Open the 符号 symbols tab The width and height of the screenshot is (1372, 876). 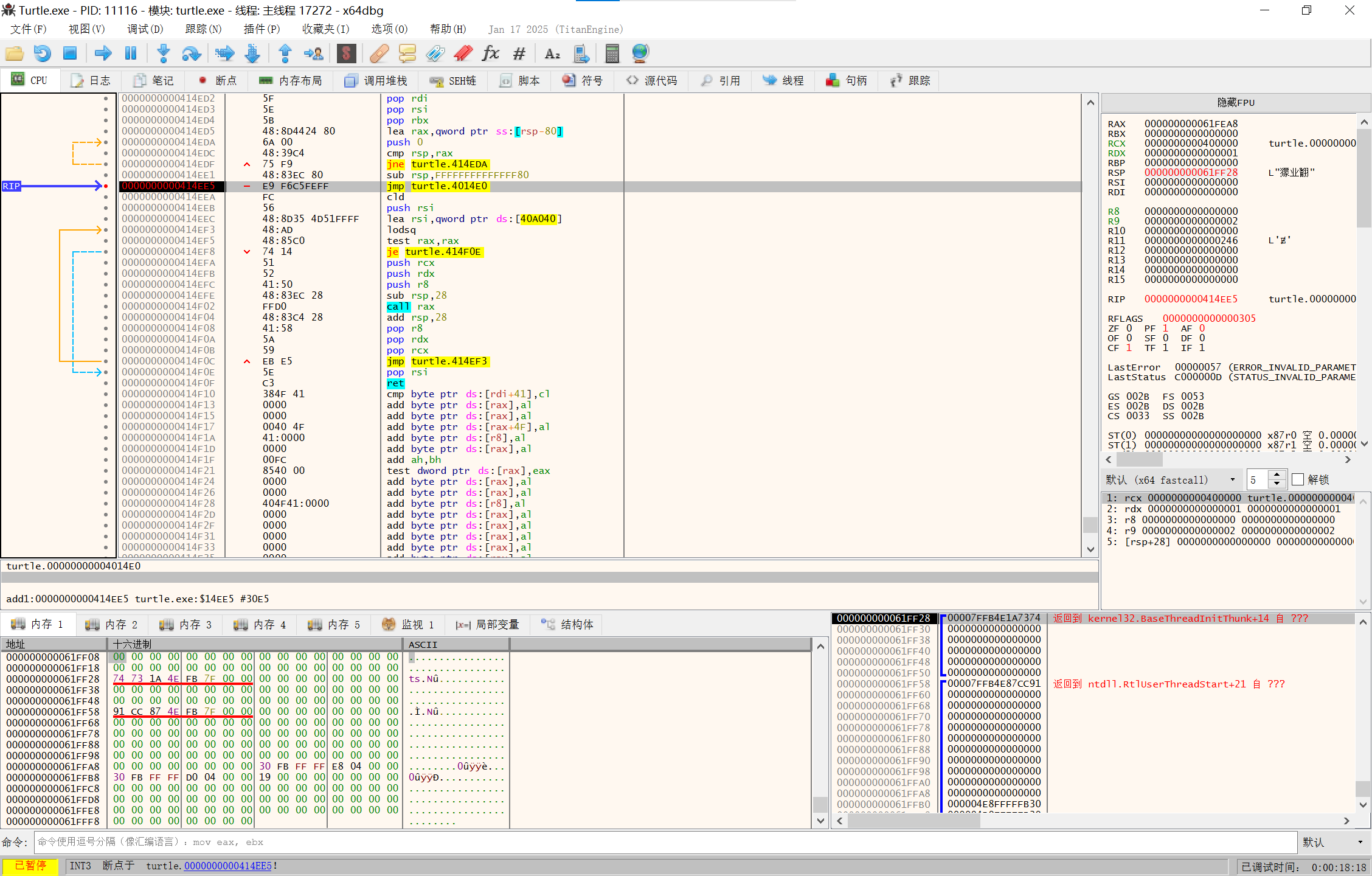[x=583, y=80]
